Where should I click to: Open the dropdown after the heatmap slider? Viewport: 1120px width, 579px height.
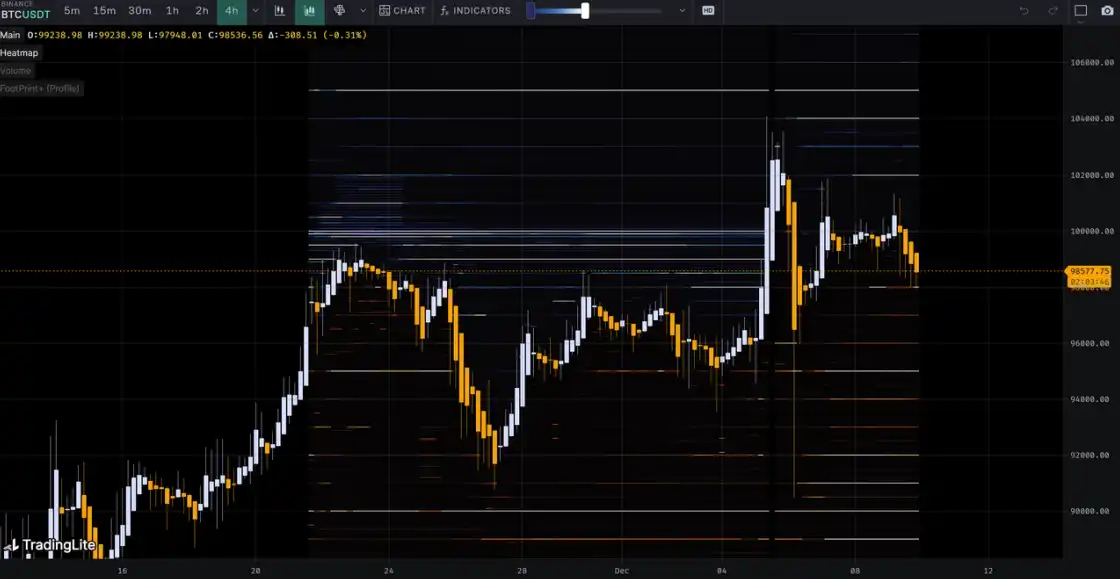(682, 11)
